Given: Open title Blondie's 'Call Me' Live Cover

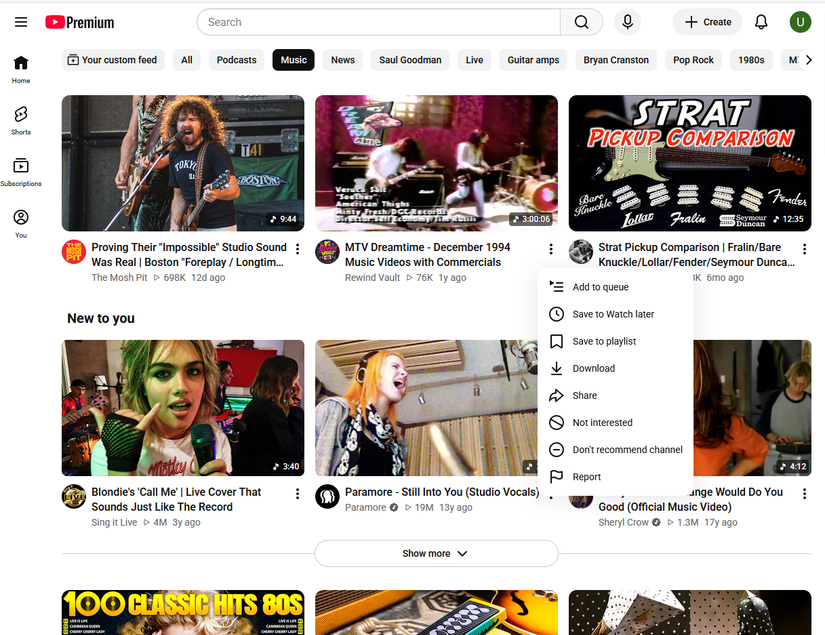Looking at the screenshot, I should [x=176, y=499].
